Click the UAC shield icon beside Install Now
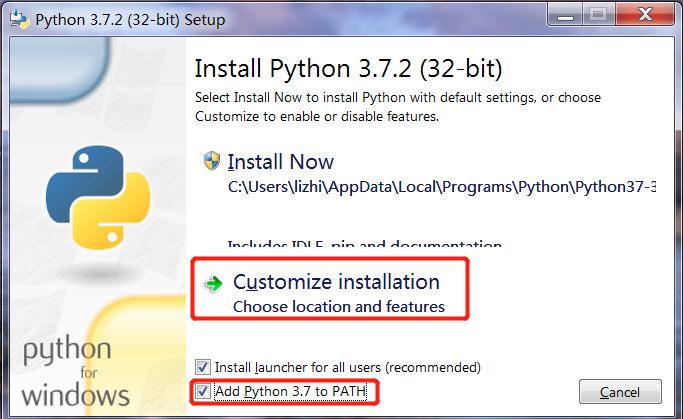This screenshot has width=683, height=419. pyautogui.click(x=212, y=161)
